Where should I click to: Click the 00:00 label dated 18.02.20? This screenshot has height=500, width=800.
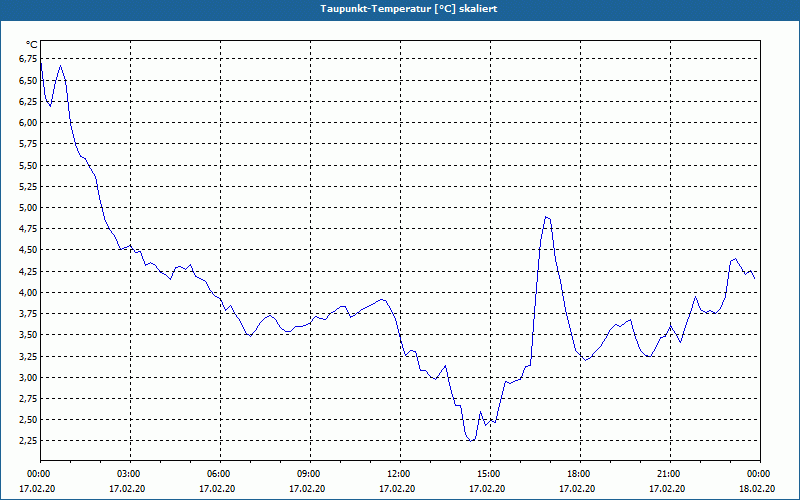[760, 474]
